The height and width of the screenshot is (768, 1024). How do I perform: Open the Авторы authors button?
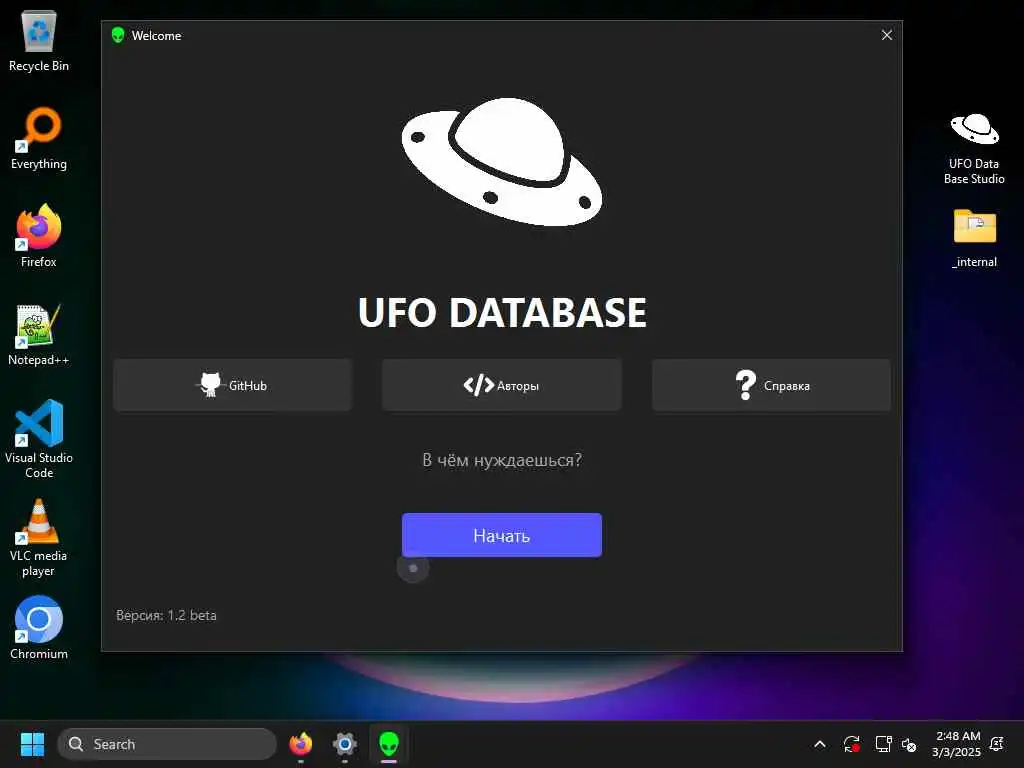(502, 385)
